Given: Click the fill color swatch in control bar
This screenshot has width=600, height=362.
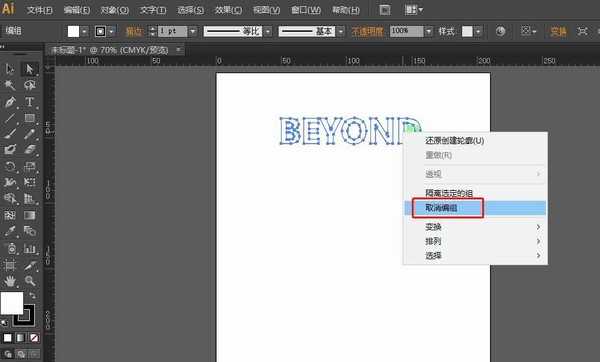Looking at the screenshot, I should [73, 31].
